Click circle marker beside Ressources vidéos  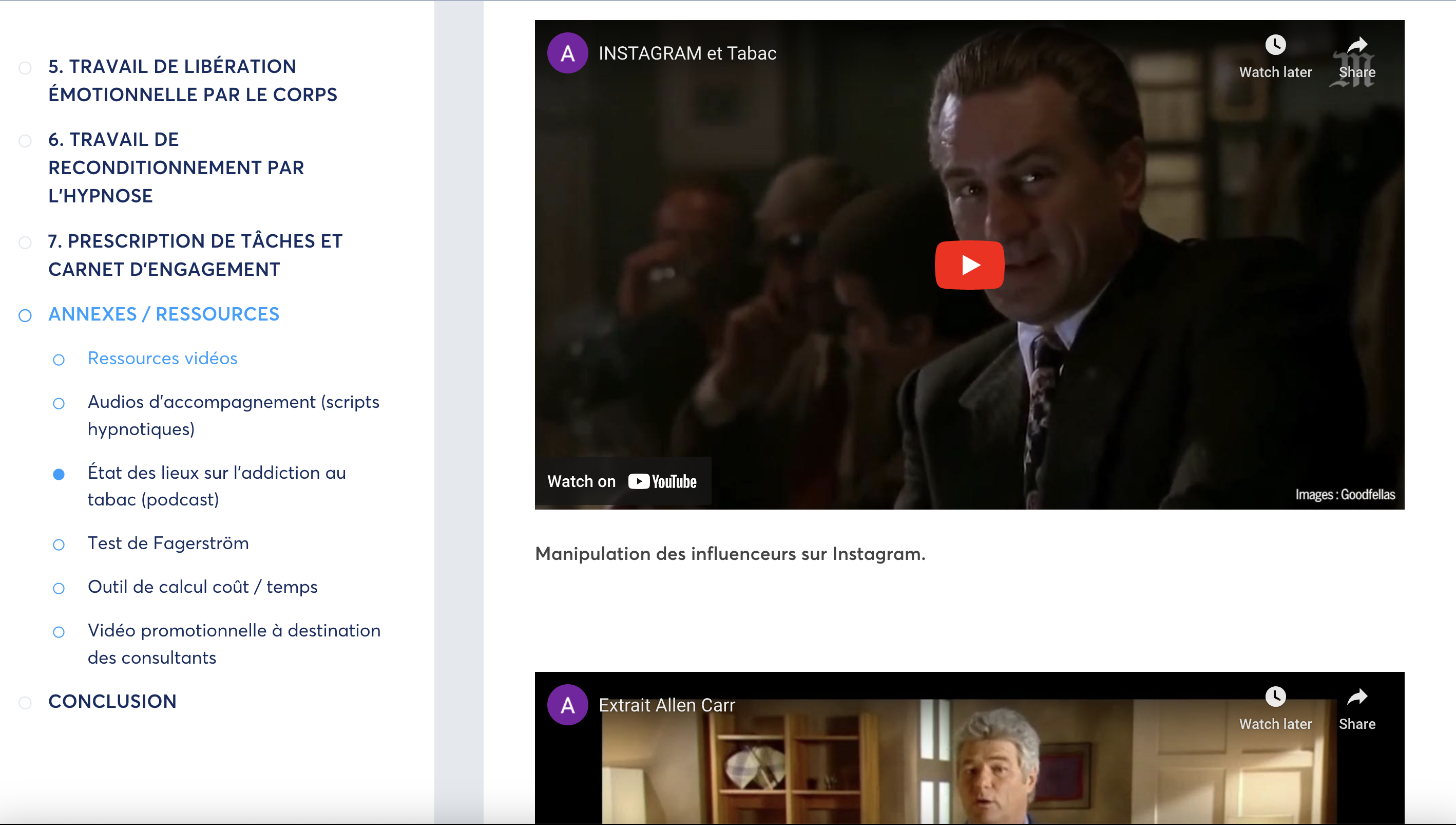coord(59,360)
